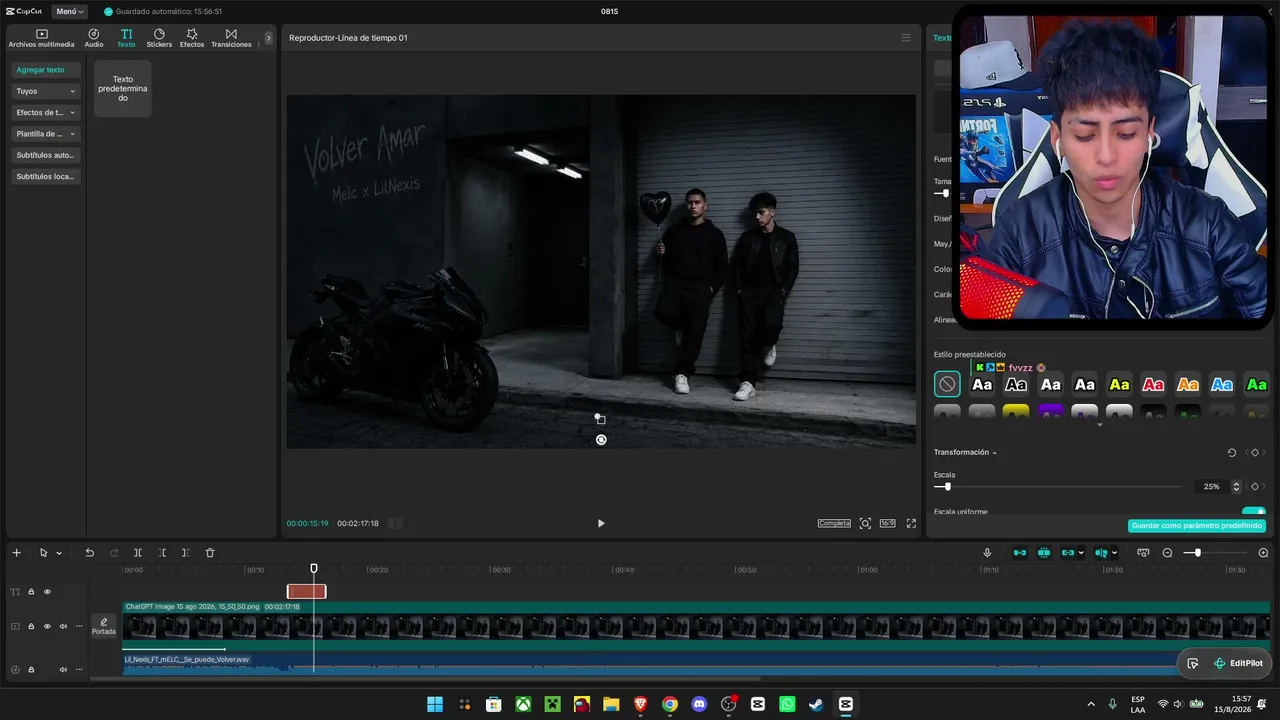Mute the main video track

63,627
